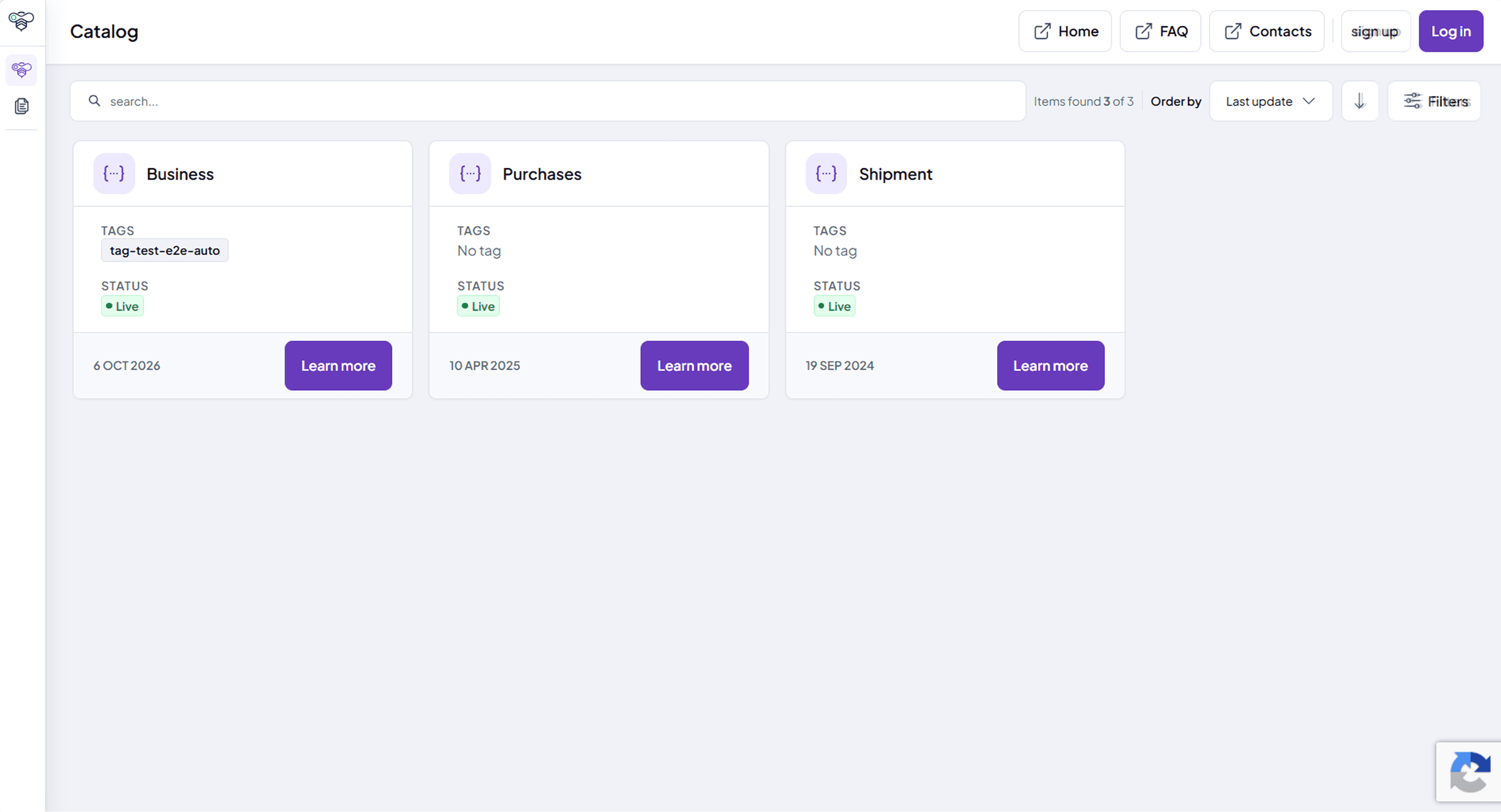Click the Catalog page heading
1501x812 pixels.
[x=104, y=32]
